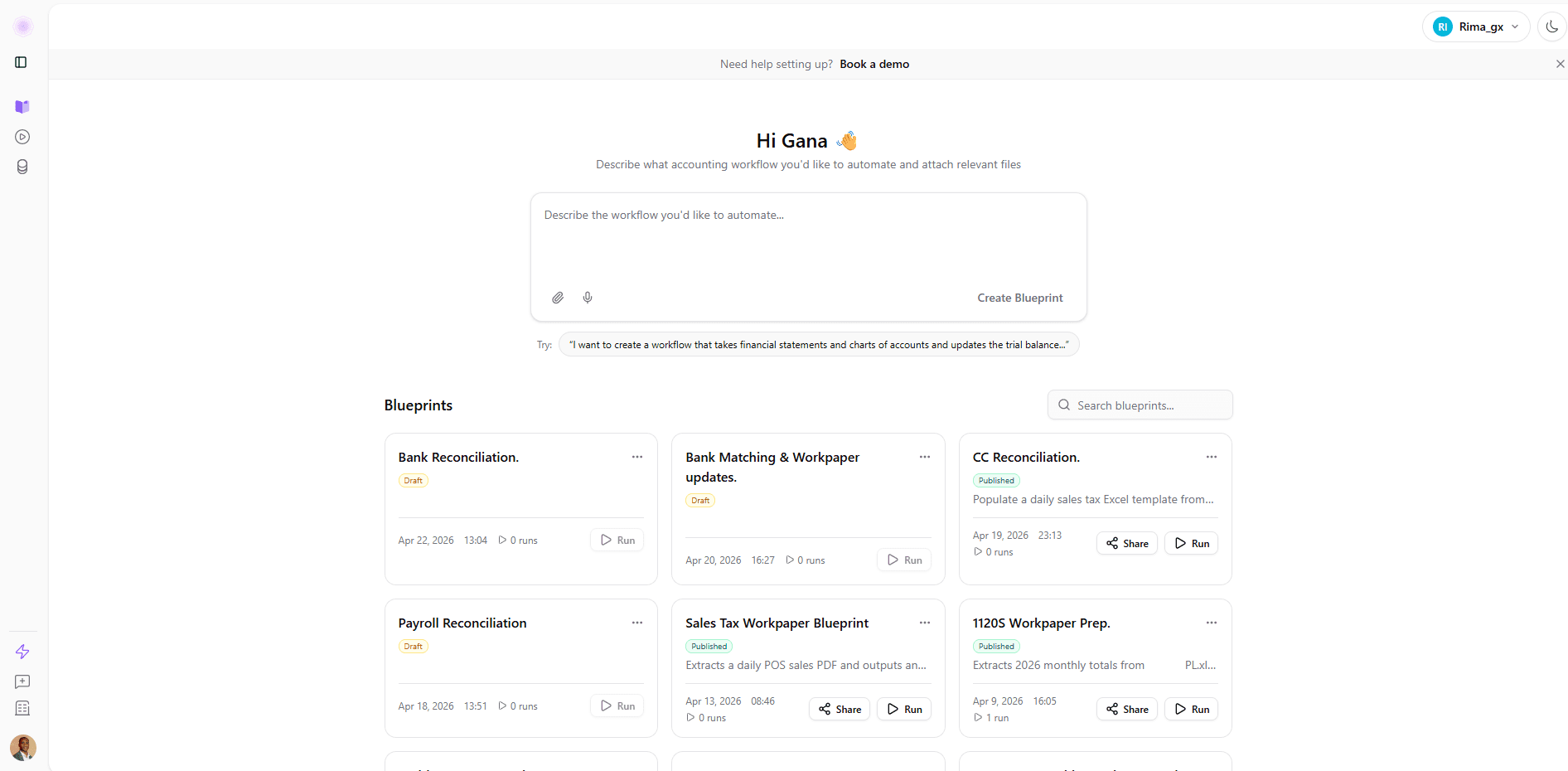Open the feedback chat icon near bottom sidebar

(x=22, y=681)
